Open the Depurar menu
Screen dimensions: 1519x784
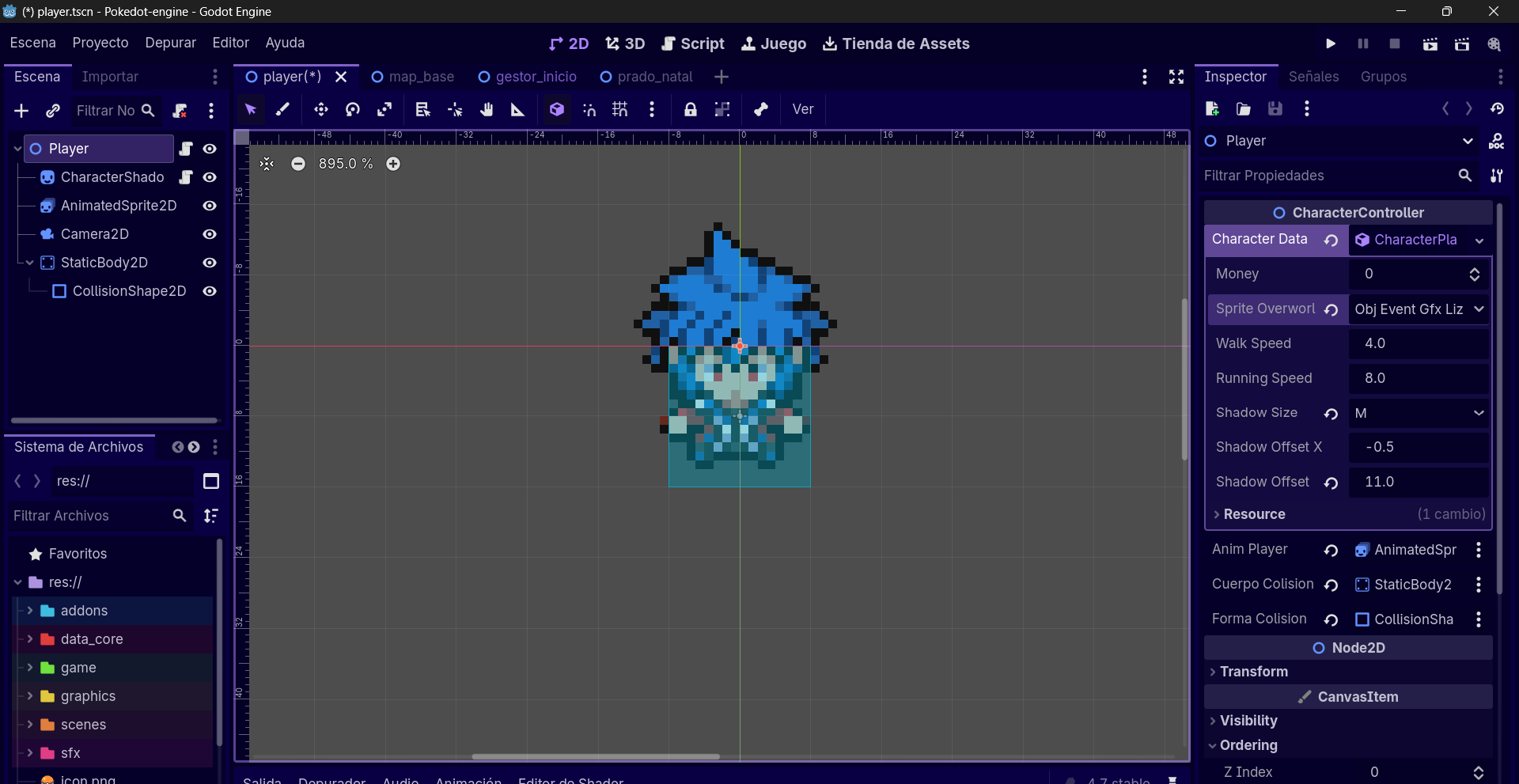pos(170,43)
